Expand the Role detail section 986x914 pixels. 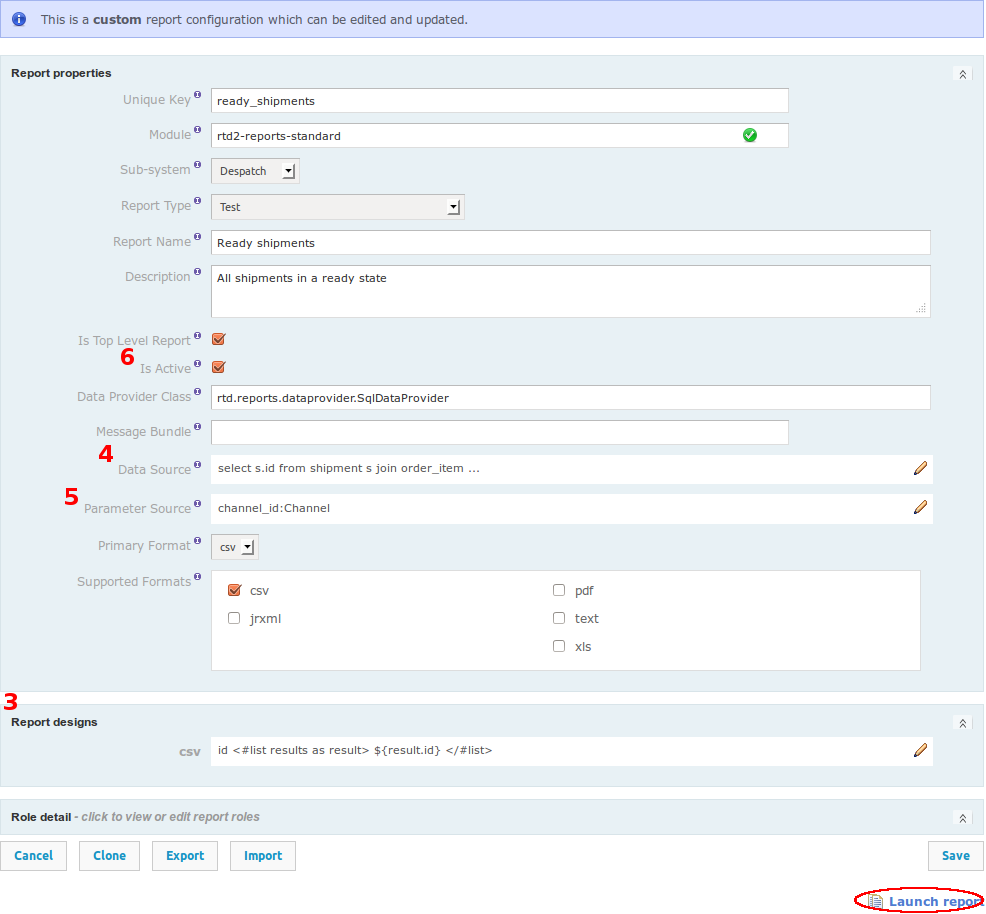click(962, 817)
